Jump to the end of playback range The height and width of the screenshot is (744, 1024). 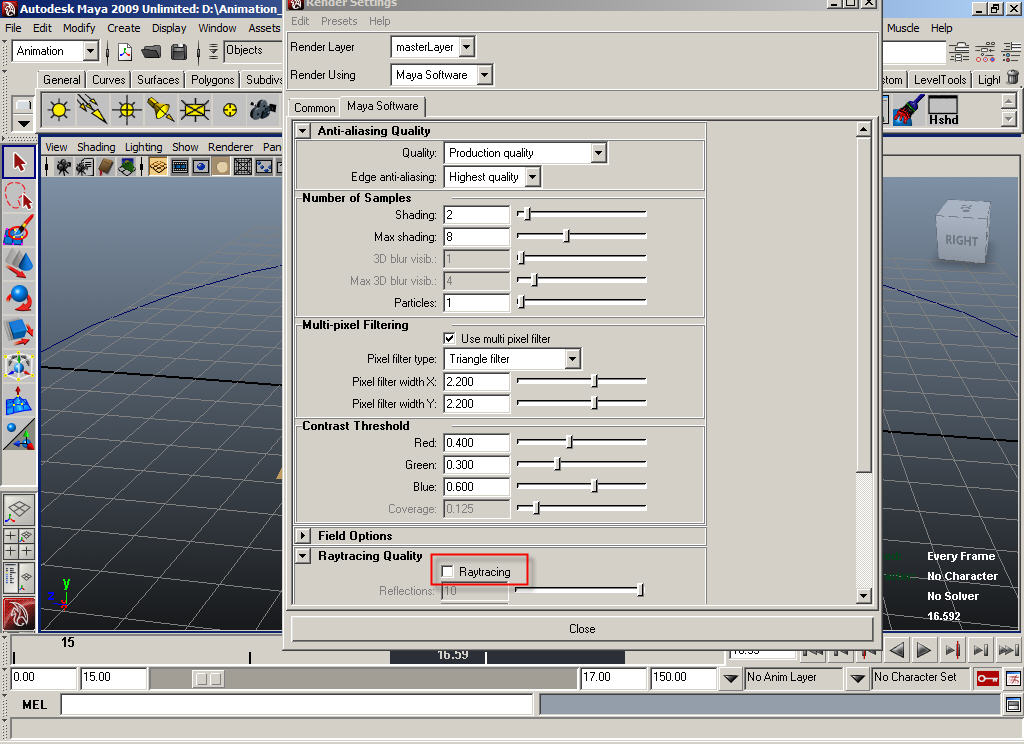pyautogui.click(x=1008, y=650)
